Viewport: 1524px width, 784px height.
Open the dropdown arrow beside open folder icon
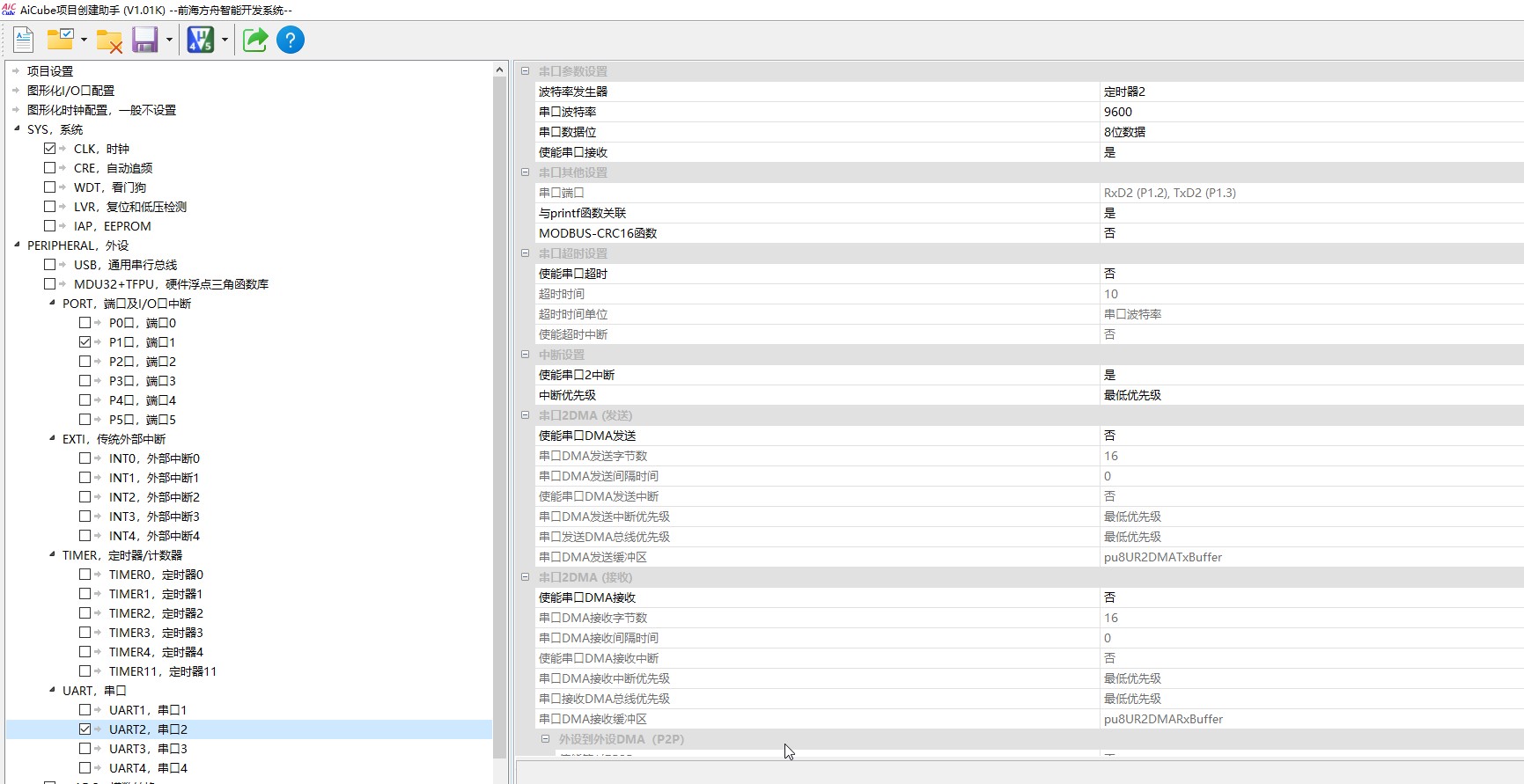(84, 40)
